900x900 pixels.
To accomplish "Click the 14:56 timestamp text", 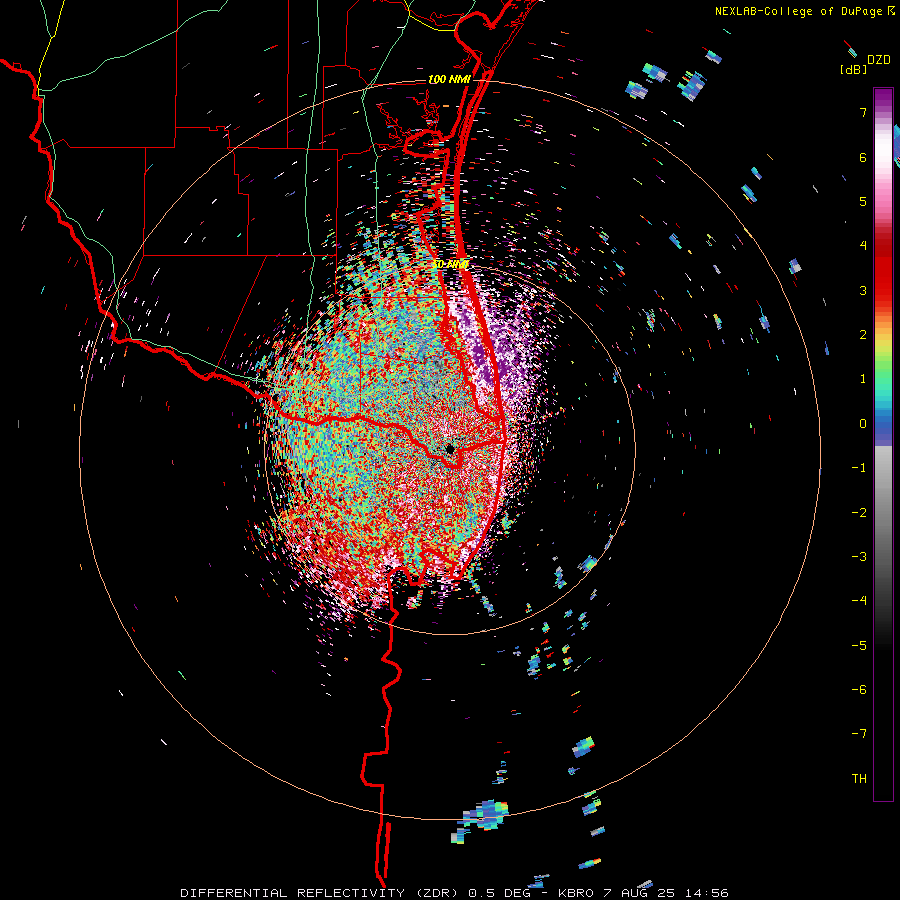I will point(706,893).
